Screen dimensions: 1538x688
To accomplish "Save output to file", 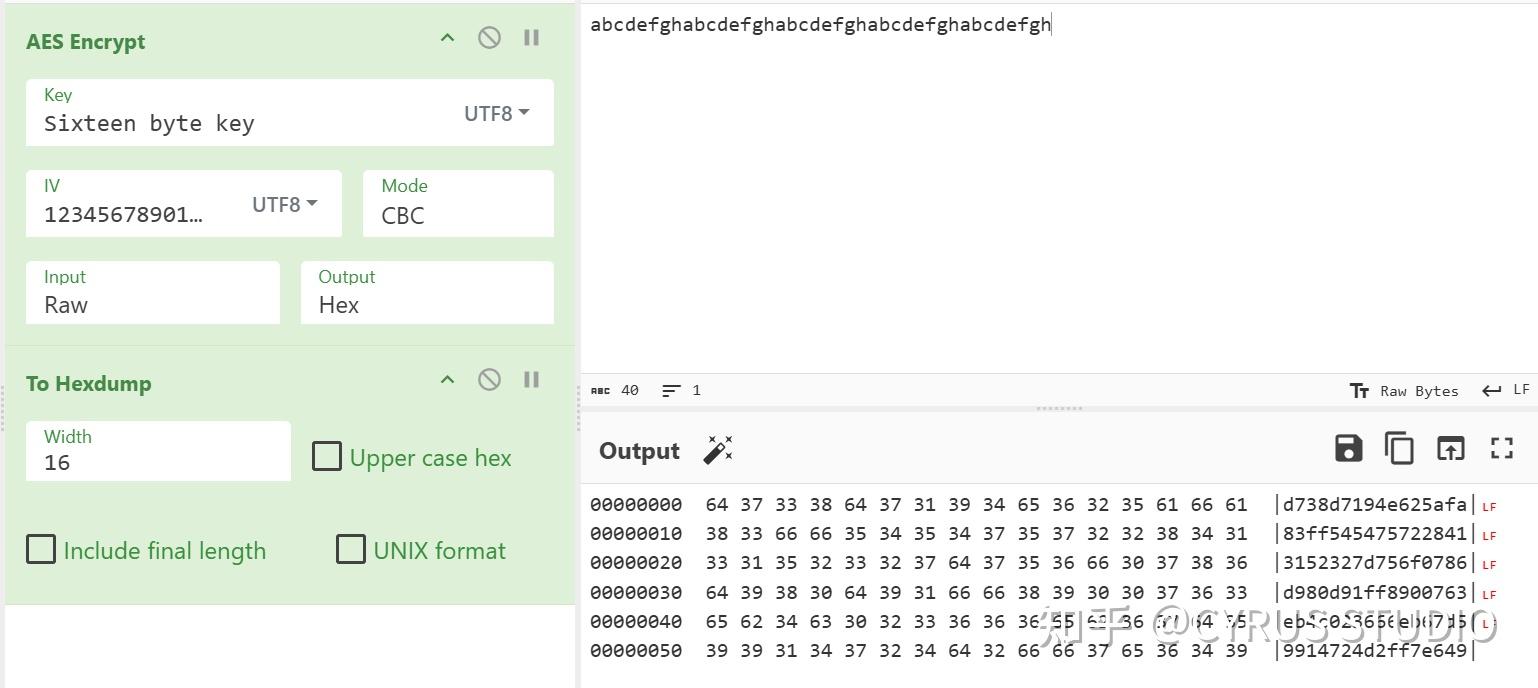I will [x=1348, y=448].
